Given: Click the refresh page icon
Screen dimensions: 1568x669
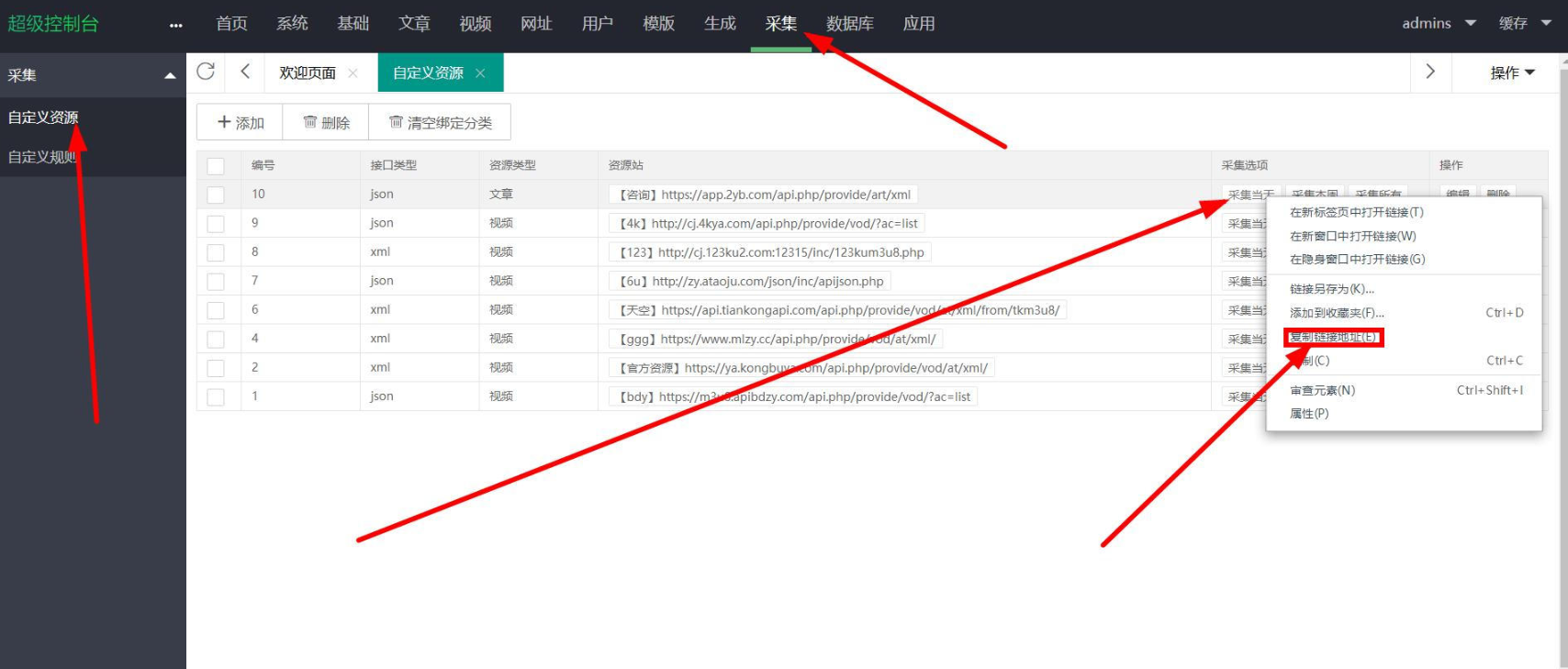Looking at the screenshot, I should click(206, 72).
